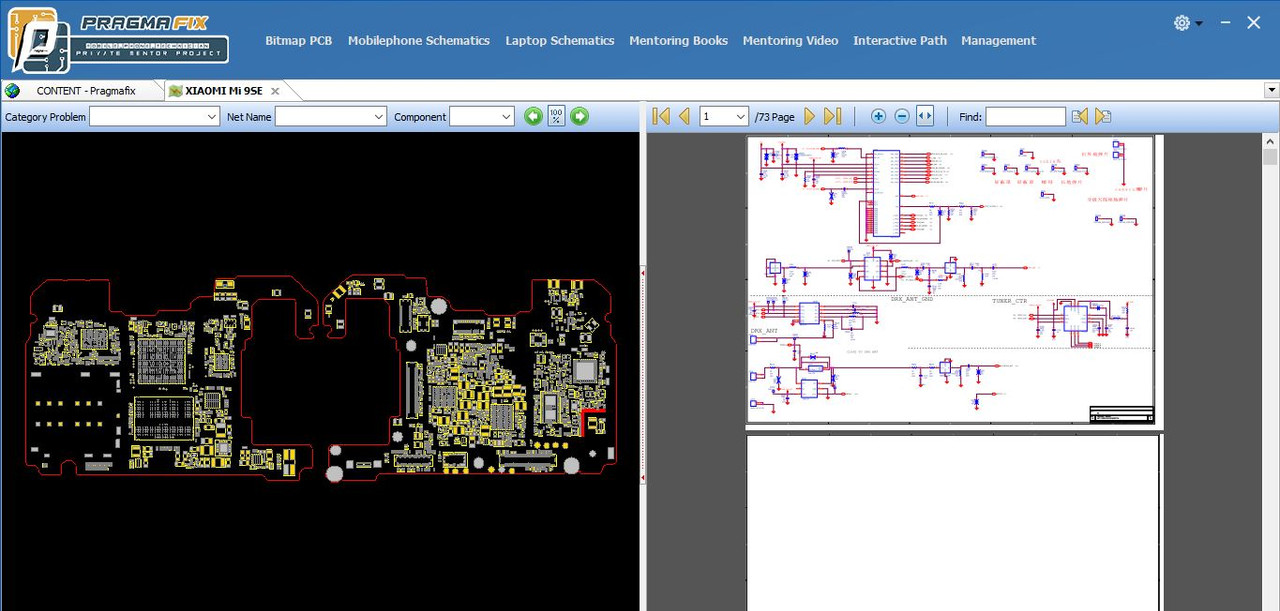Open the Bitmap PCB menu
Viewport: 1280px width, 611px height.
[x=298, y=41]
